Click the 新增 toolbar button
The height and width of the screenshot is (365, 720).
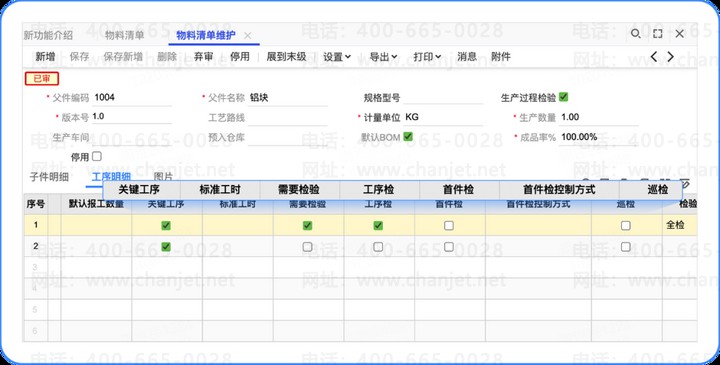coord(45,57)
